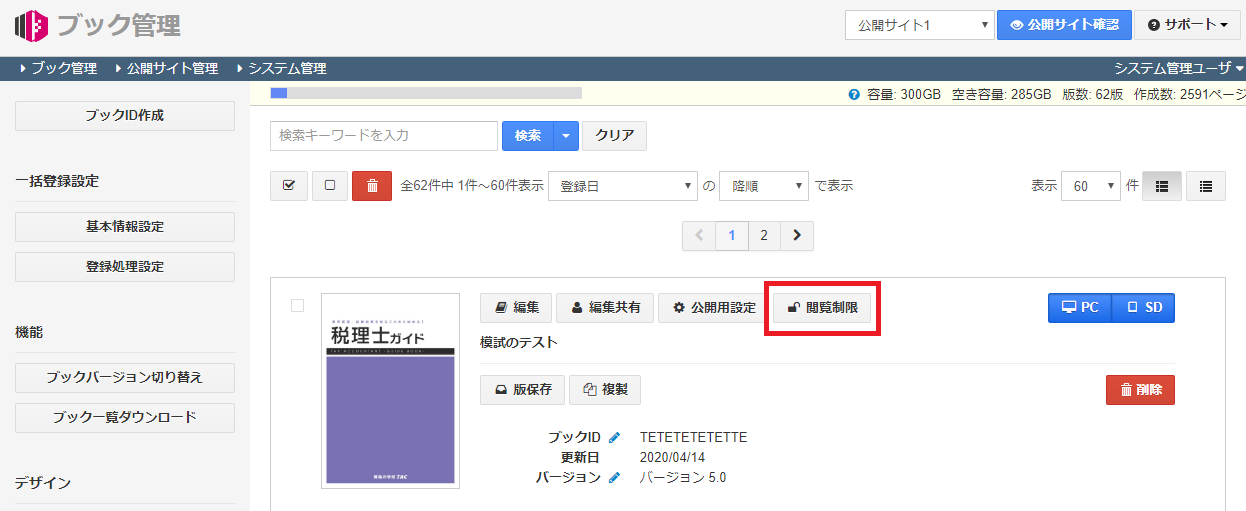
Task: Open the 公開サイト1 site dropdown
Action: click(x=919, y=25)
